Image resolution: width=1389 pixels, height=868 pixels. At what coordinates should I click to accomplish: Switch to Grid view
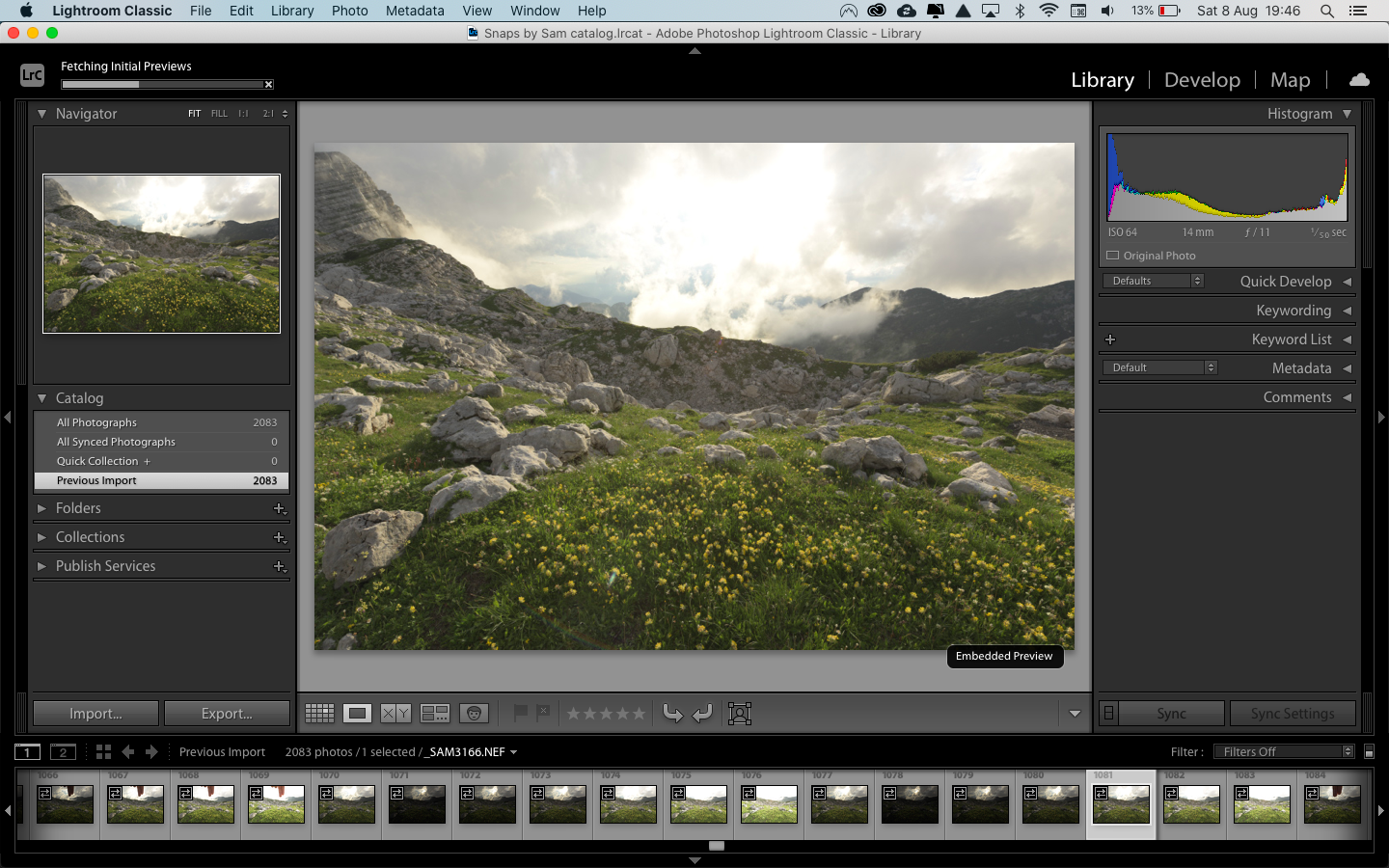point(319,714)
